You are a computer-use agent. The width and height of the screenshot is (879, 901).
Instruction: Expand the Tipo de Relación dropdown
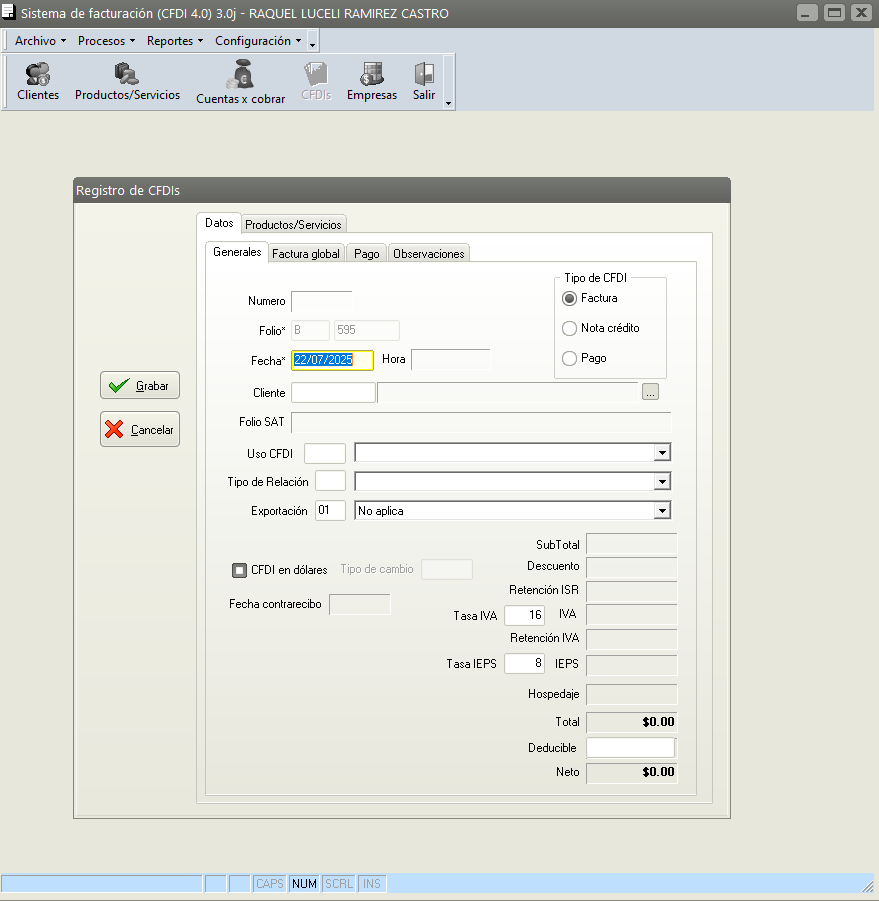pyautogui.click(x=661, y=482)
